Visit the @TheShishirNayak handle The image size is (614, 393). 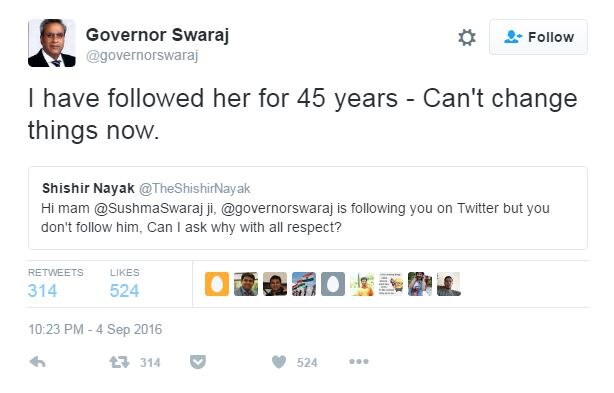[195, 189]
